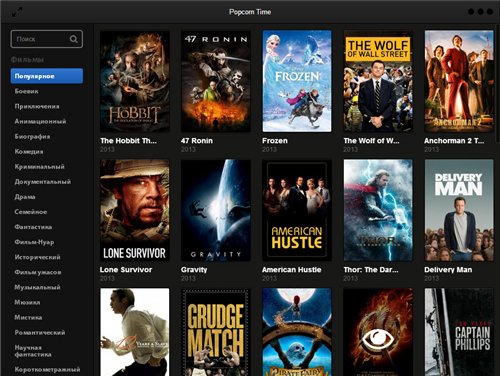Select the American Hustle poster

[297, 210]
